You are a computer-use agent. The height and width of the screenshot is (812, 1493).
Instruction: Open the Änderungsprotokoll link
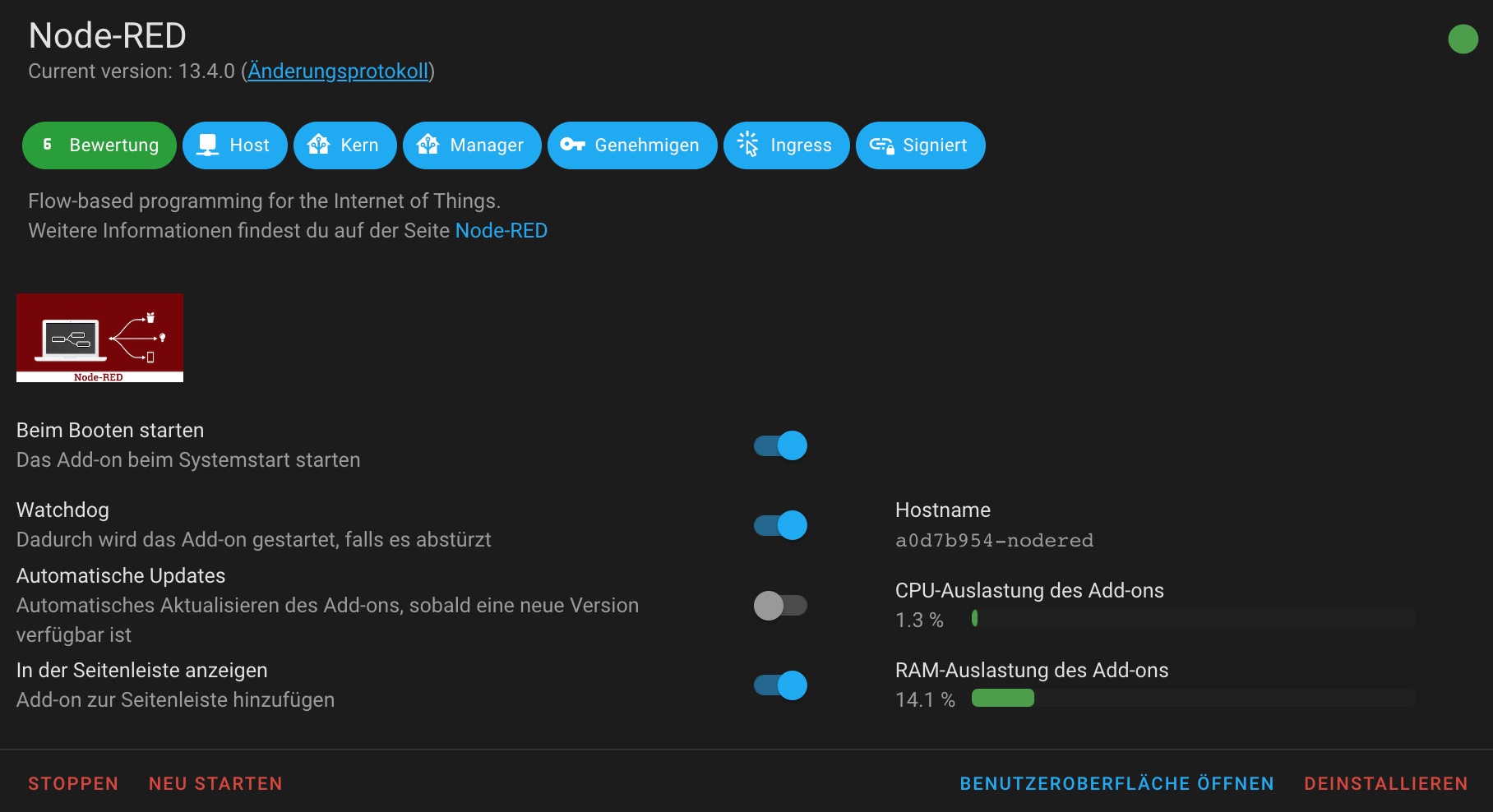(337, 72)
